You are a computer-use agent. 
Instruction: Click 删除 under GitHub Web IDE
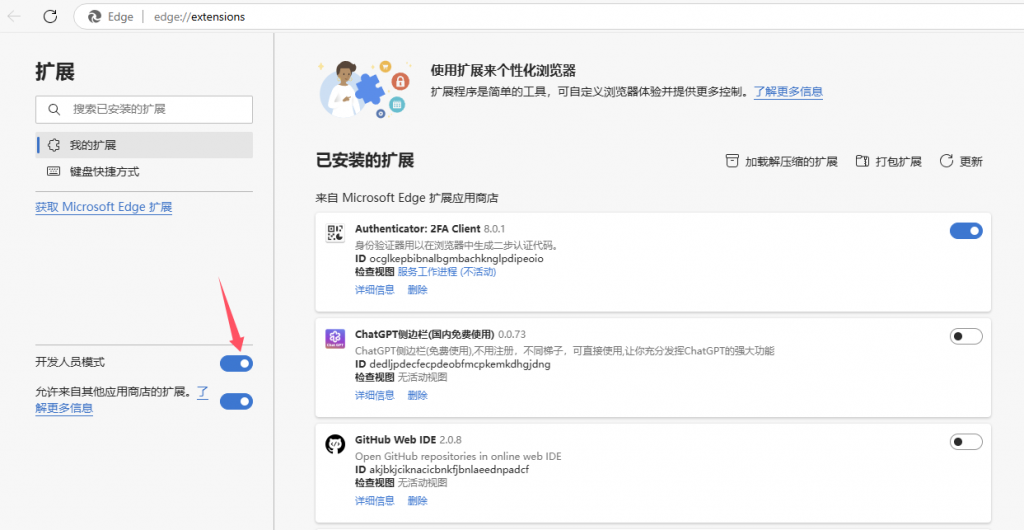click(417, 500)
